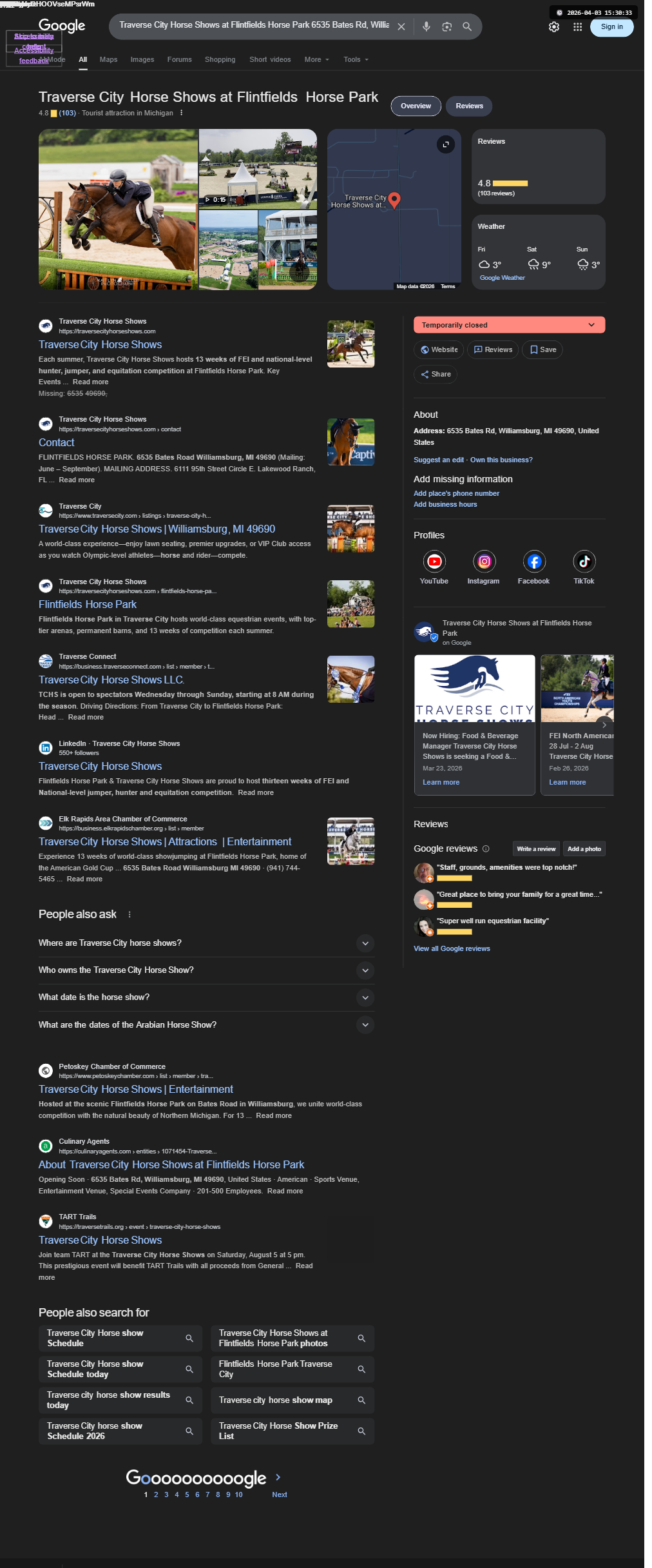The width and height of the screenshot is (652, 1568).
Task: Open 'View all Google reviews'
Action: (452, 948)
